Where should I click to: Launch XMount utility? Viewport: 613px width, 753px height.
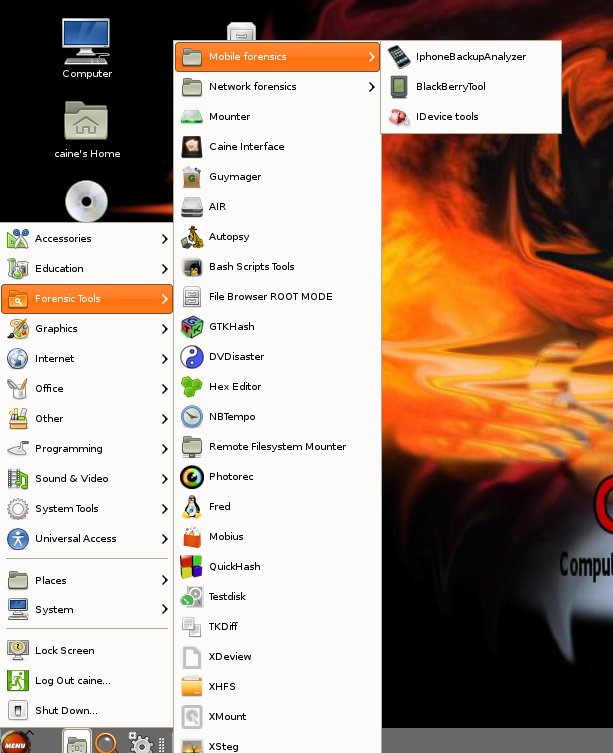(277, 717)
